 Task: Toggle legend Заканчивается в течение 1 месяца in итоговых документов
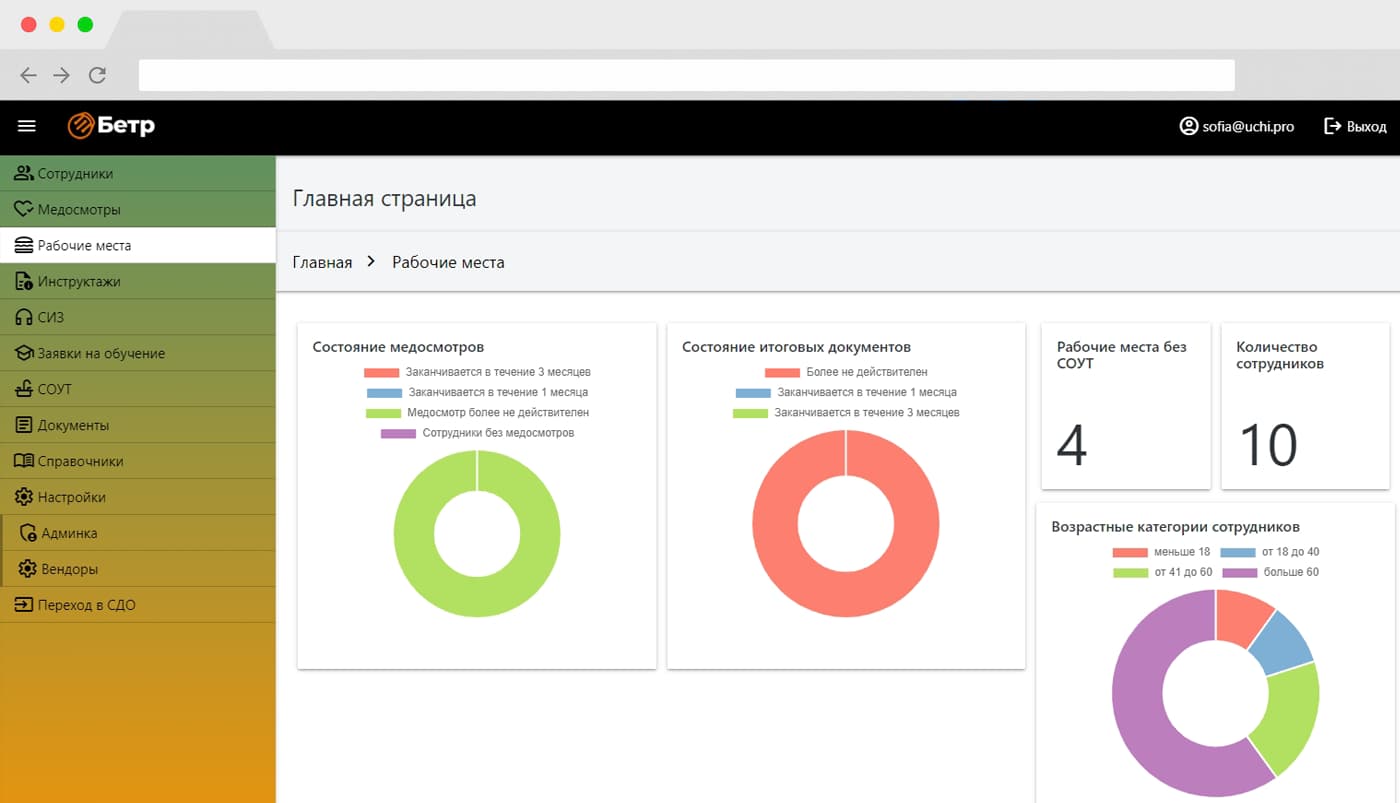coord(846,392)
